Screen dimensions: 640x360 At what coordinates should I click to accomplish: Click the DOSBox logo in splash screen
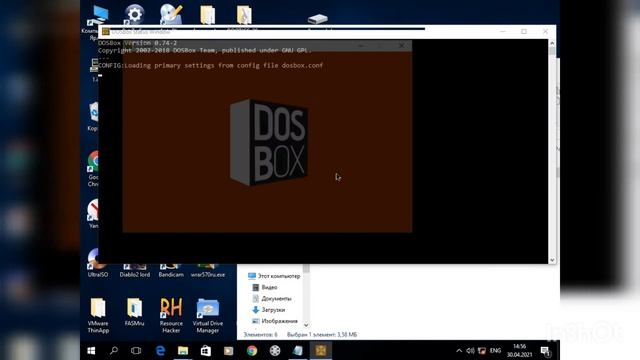click(268, 142)
